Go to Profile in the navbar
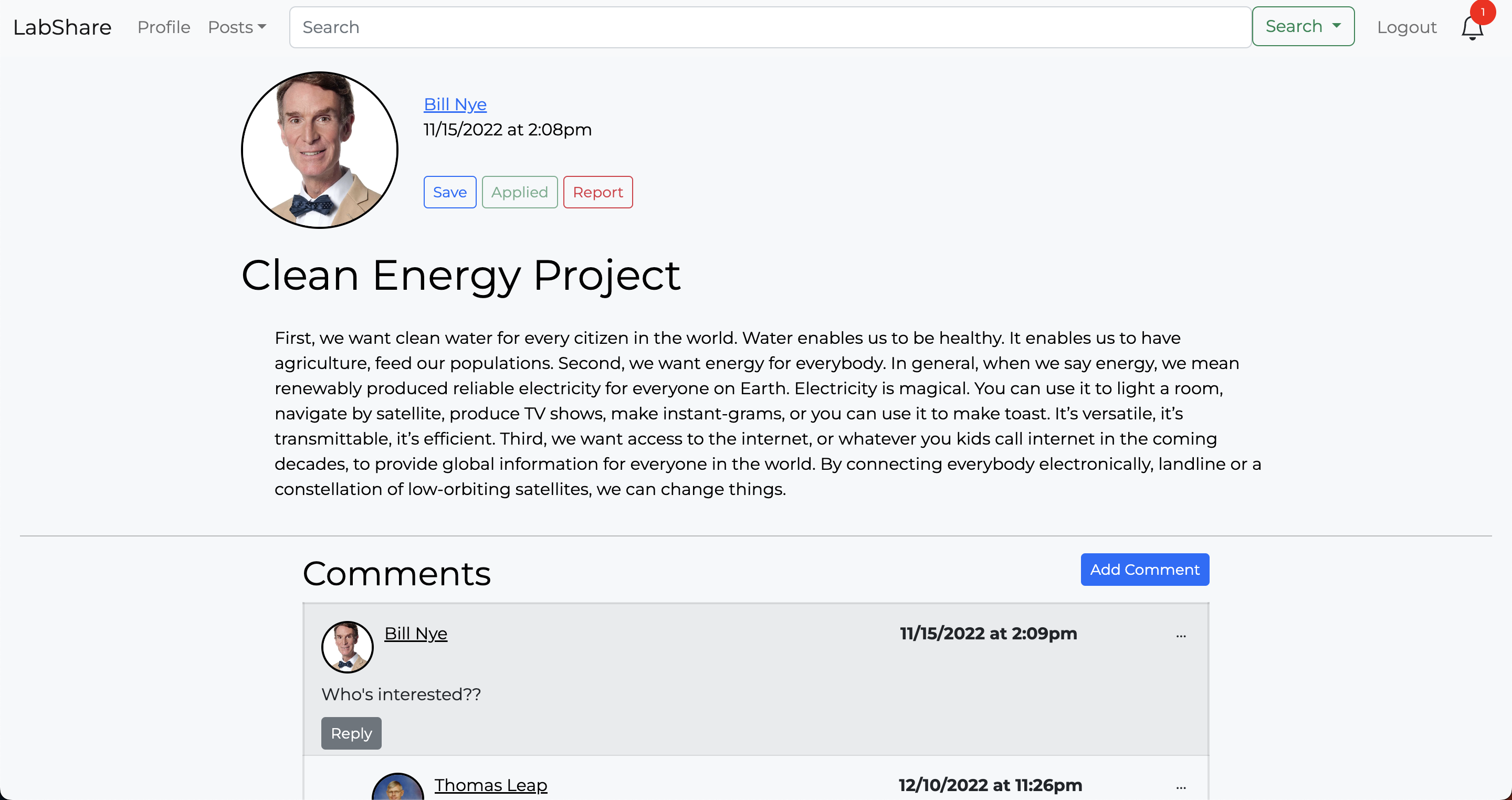 [163, 27]
